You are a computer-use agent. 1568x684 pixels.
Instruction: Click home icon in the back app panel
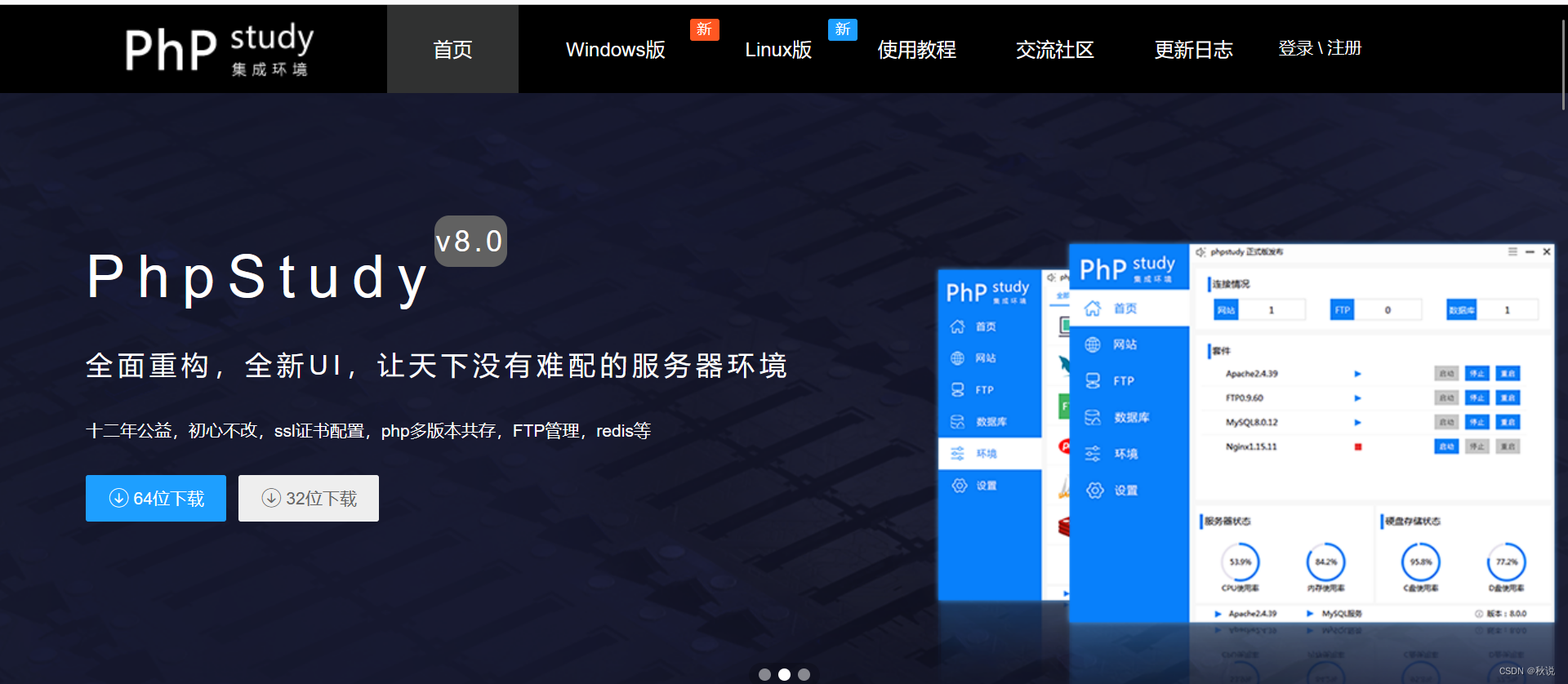click(957, 326)
